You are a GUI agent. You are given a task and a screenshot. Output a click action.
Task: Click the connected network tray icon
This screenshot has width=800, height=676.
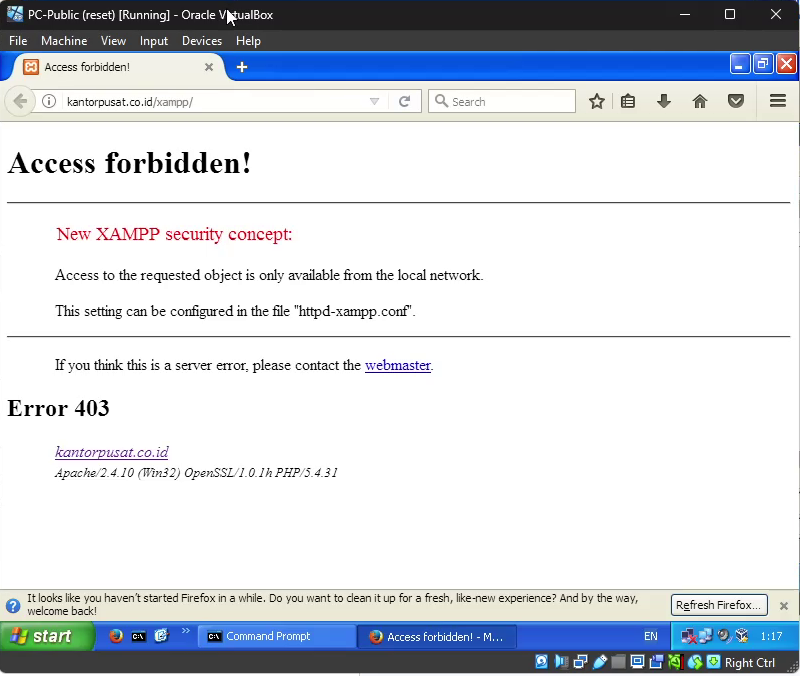click(x=706, y=636)
